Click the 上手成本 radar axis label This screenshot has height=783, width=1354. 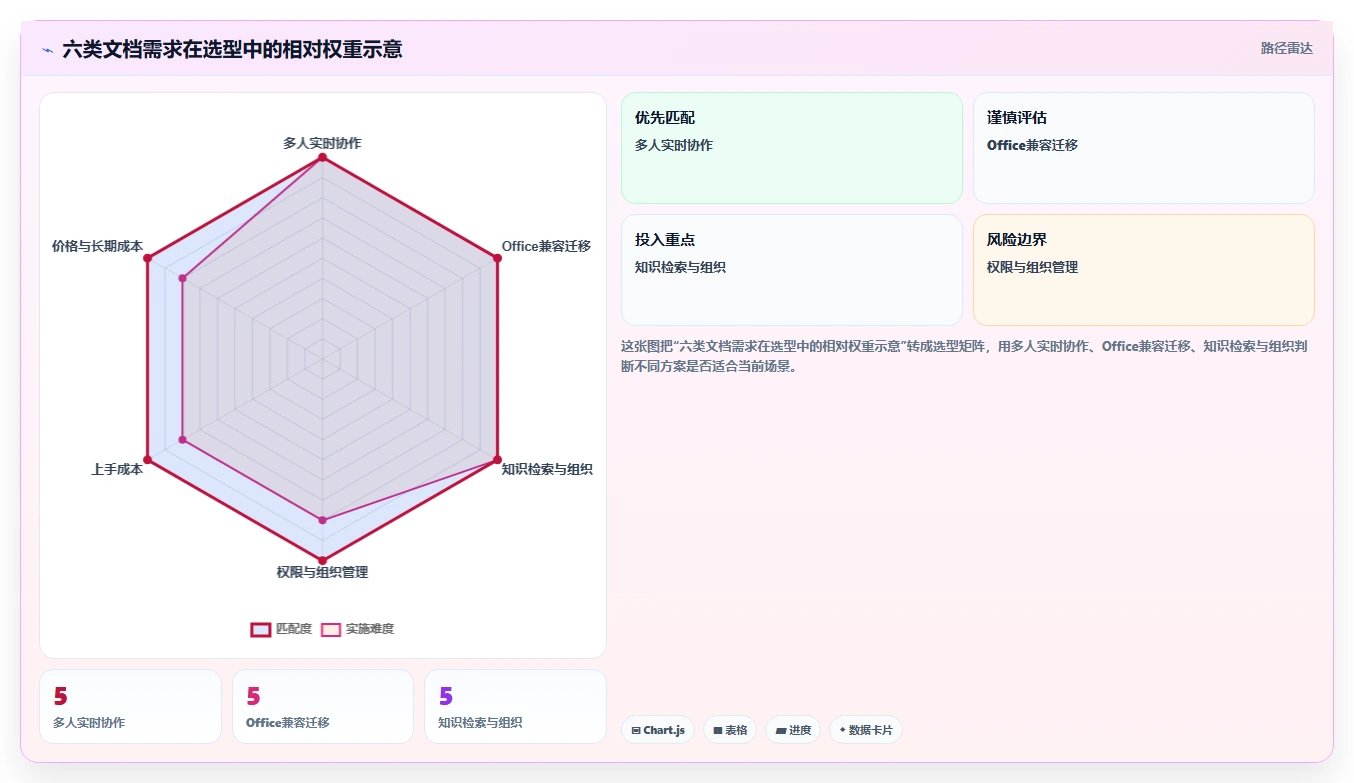tap(117, 469)
